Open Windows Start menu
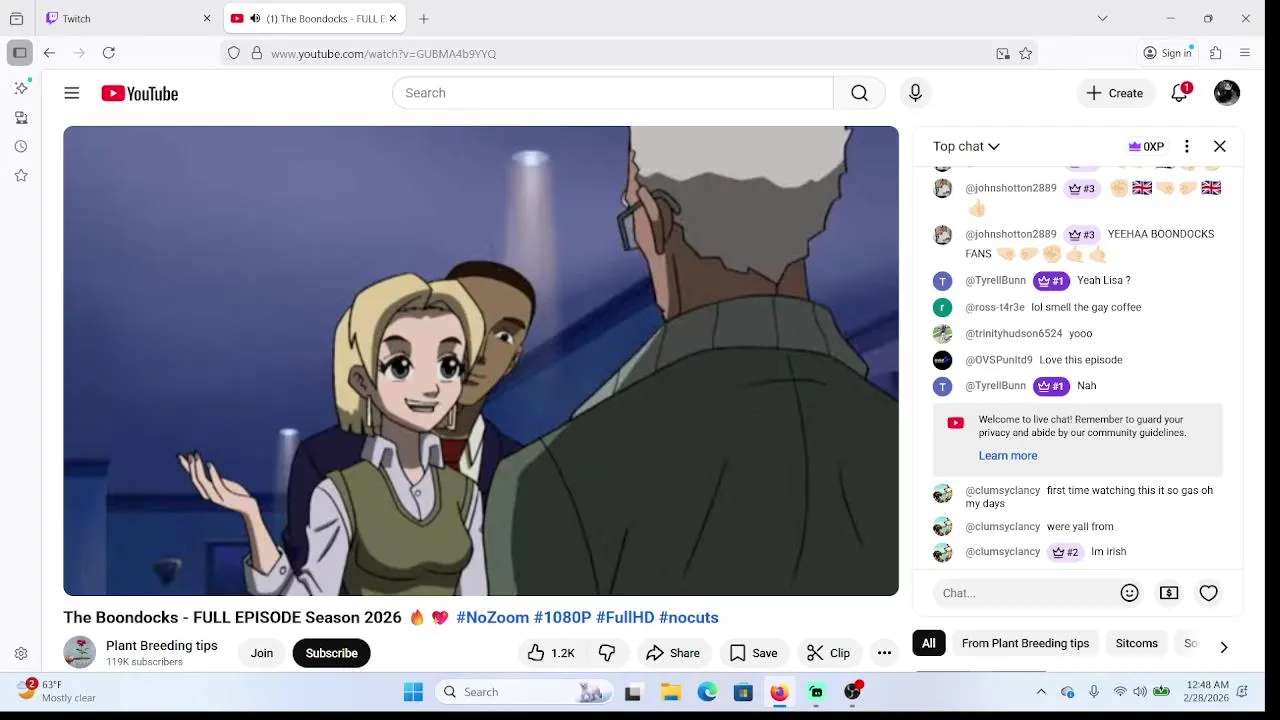Screen dimensions: 1280x720 tap(413, 692)
